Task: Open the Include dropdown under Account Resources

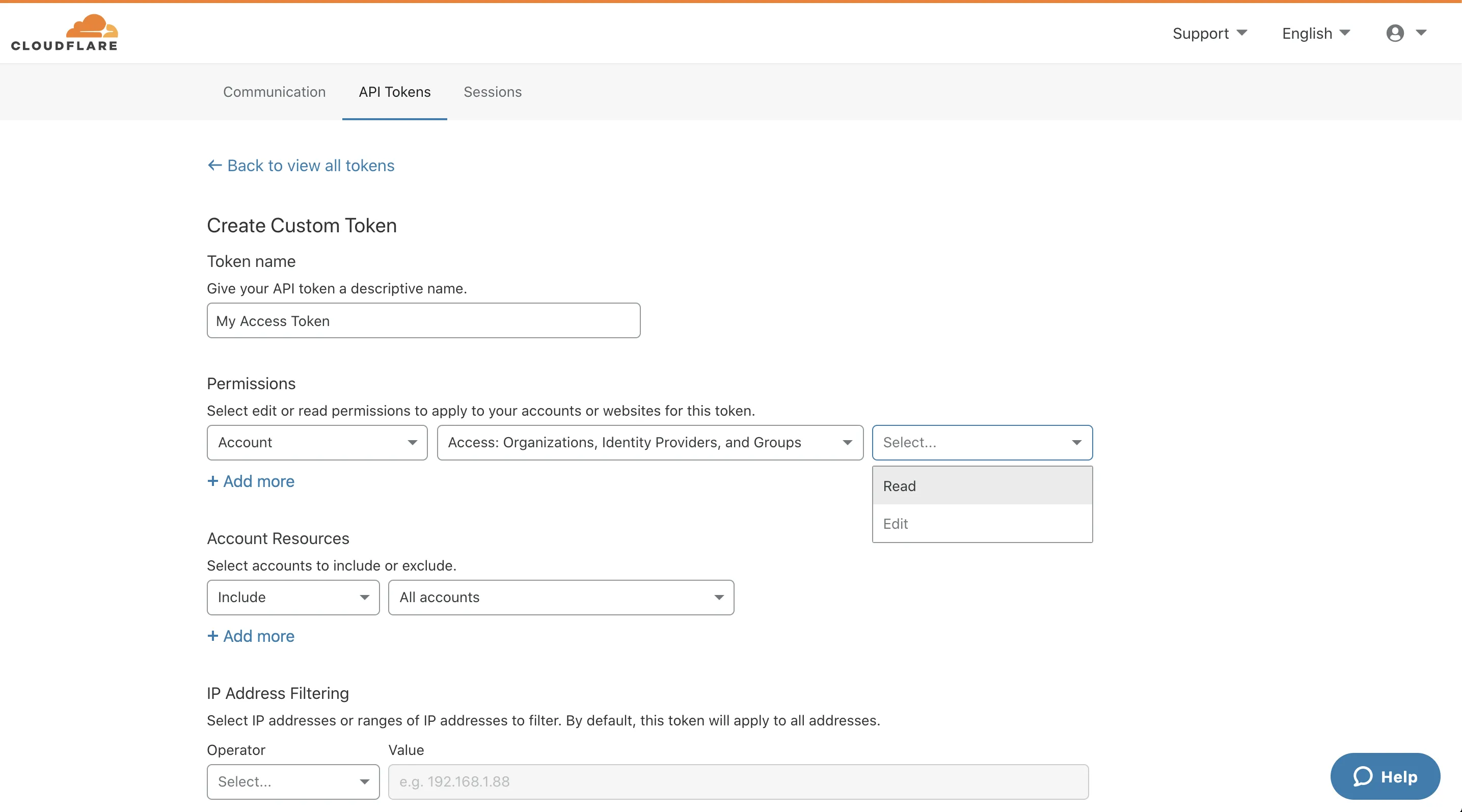Action: coord(292,597)
